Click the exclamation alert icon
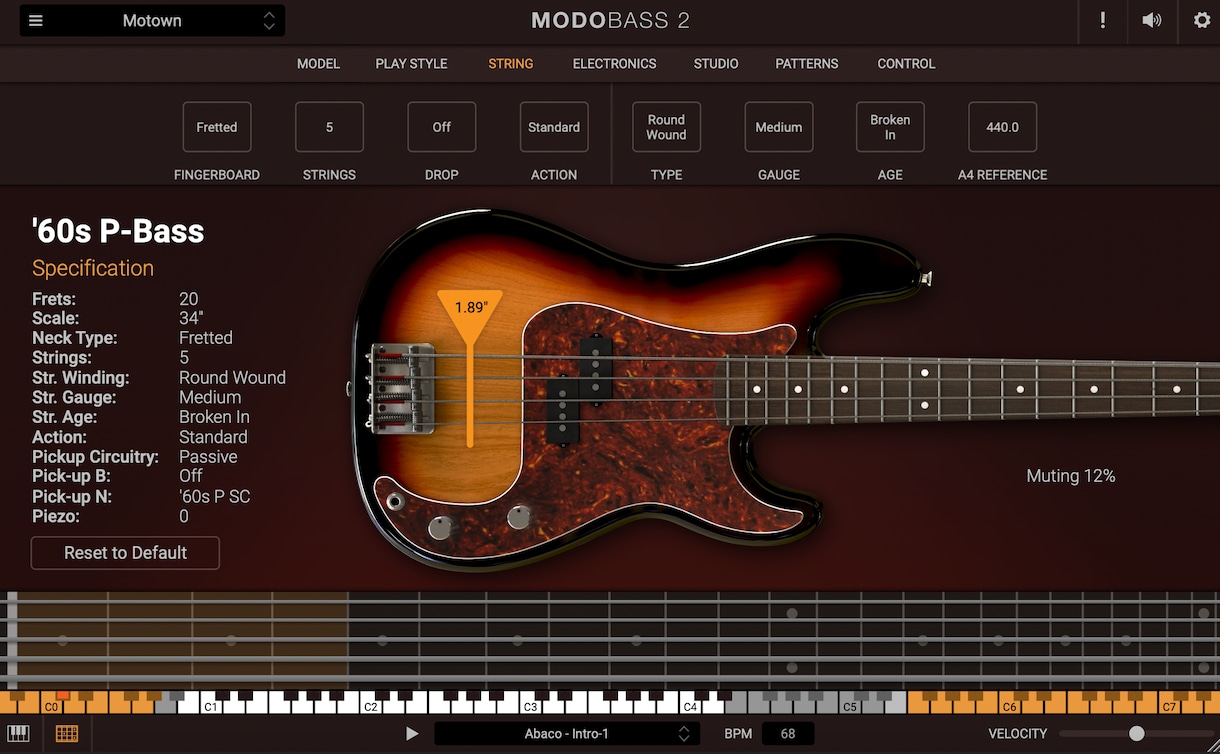Screen dimensions: 1220x754 click(x=1103, y=20)
